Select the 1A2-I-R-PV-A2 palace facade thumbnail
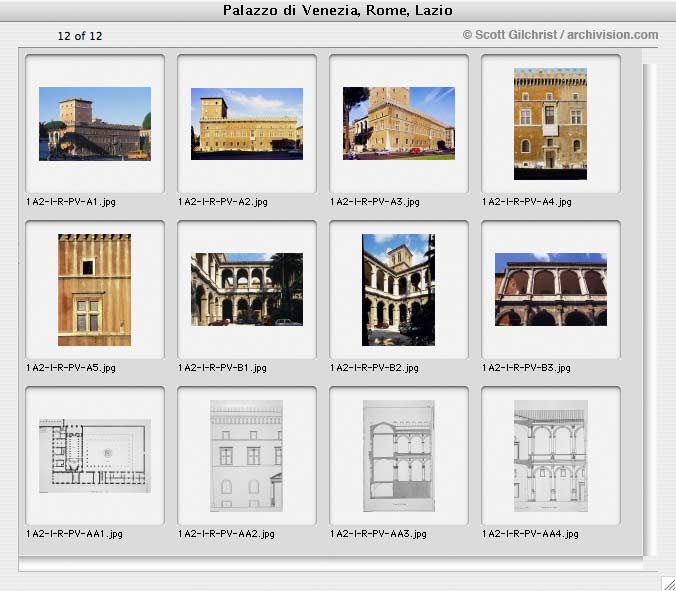The height and width of the screenshot is (591, 676). [x=247, y=124]
